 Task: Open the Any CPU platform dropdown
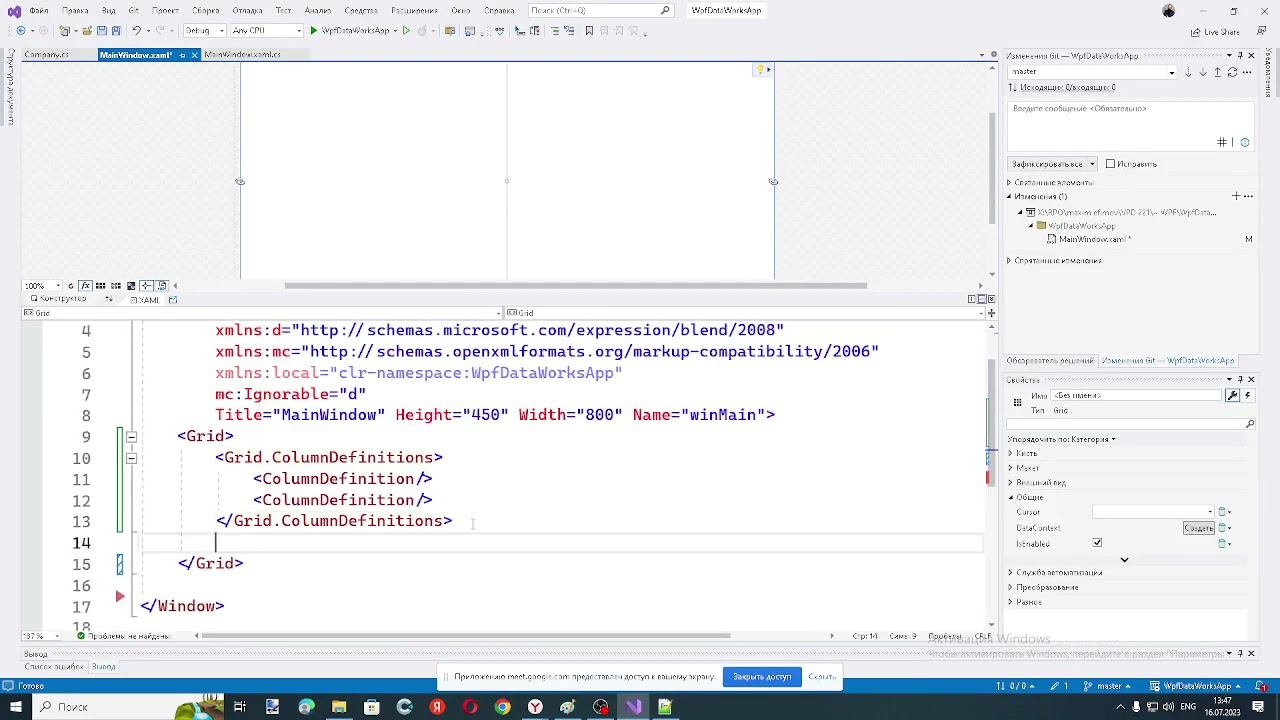[x=266, y=31]
